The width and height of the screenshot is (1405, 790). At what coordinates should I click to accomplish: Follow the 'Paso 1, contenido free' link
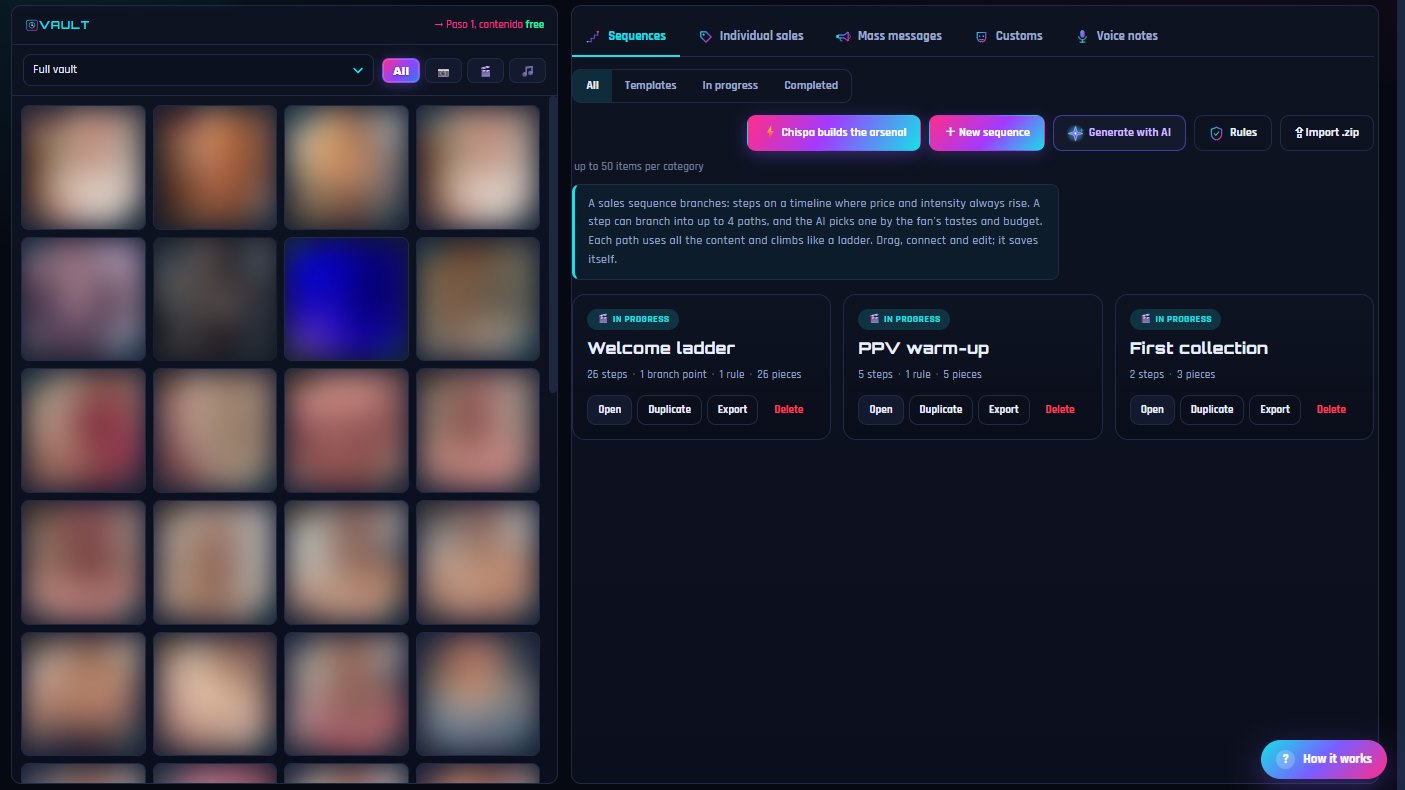tap(490, 25)
